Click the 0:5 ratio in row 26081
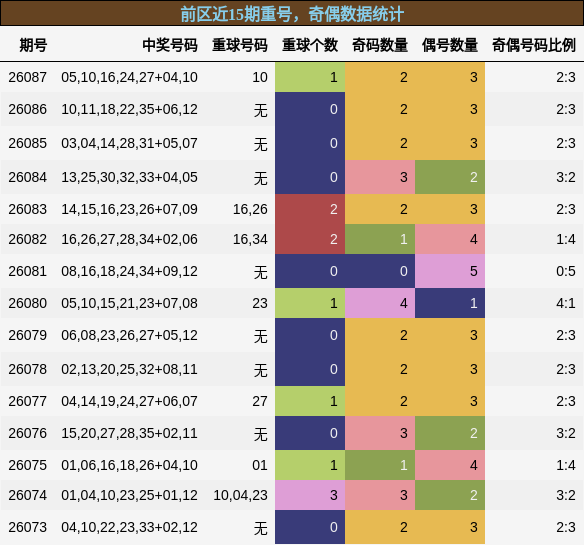 coord(566,271)
